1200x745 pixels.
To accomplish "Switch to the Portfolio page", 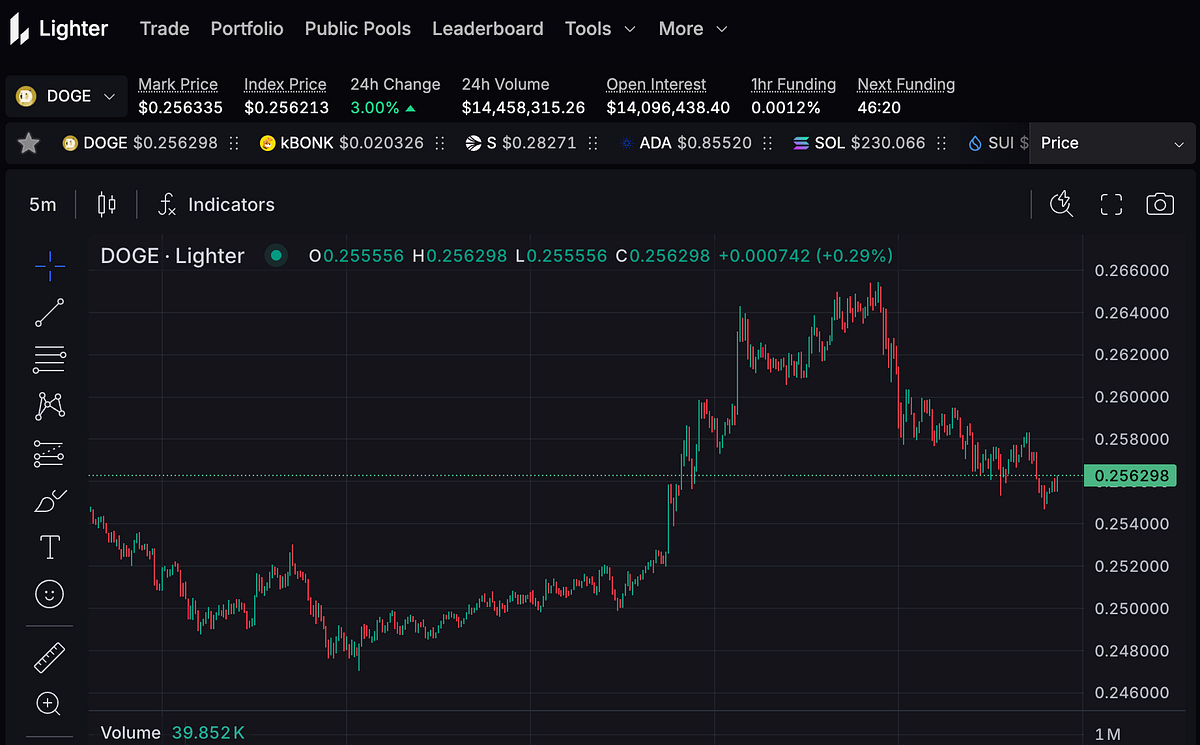I will [247, 29].
